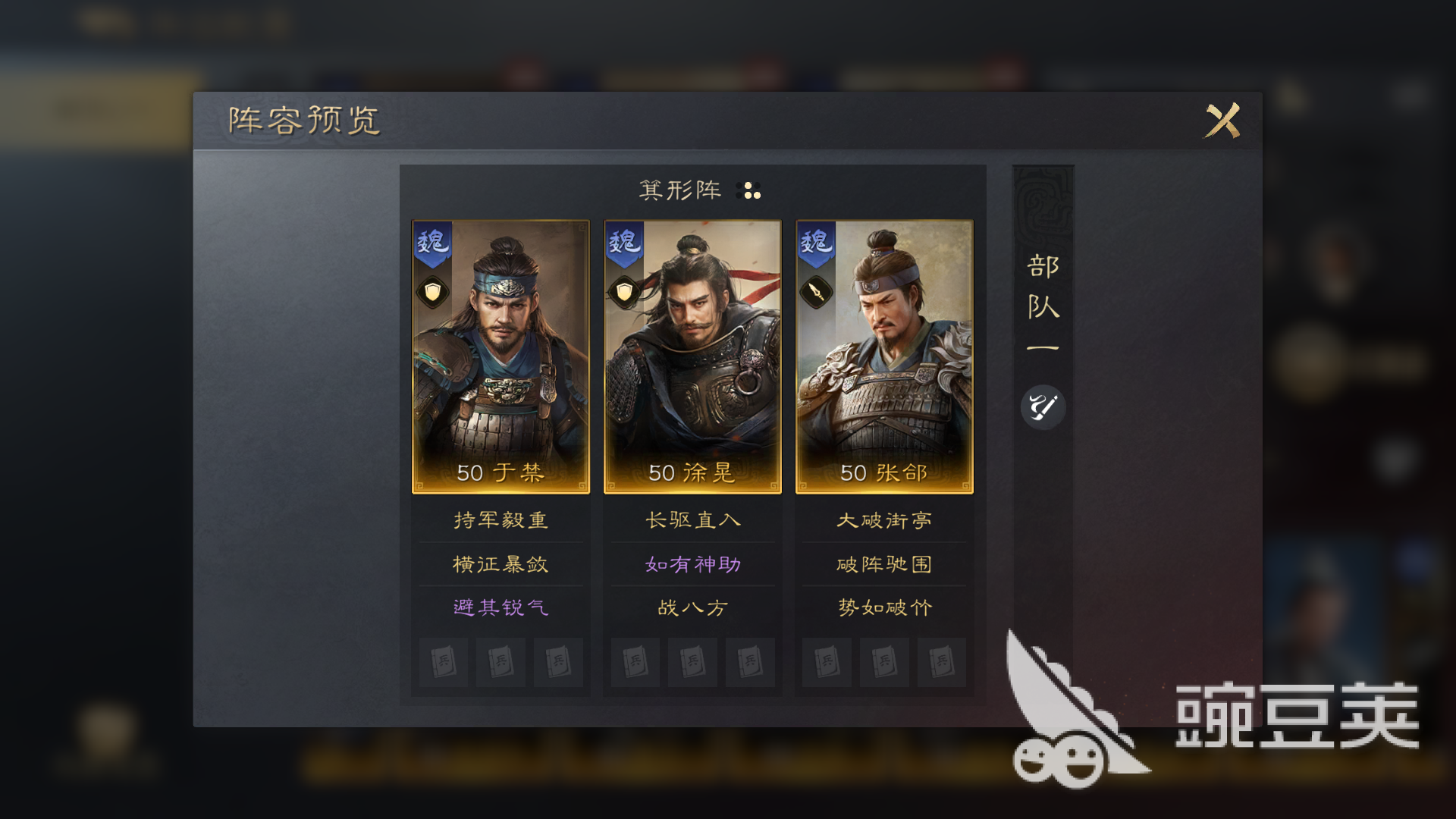Image resolution: width=1456 pixels, height=819 pixels.
Task: Close the 阵容预览 dialog
Action: [x=1222, y=121]
